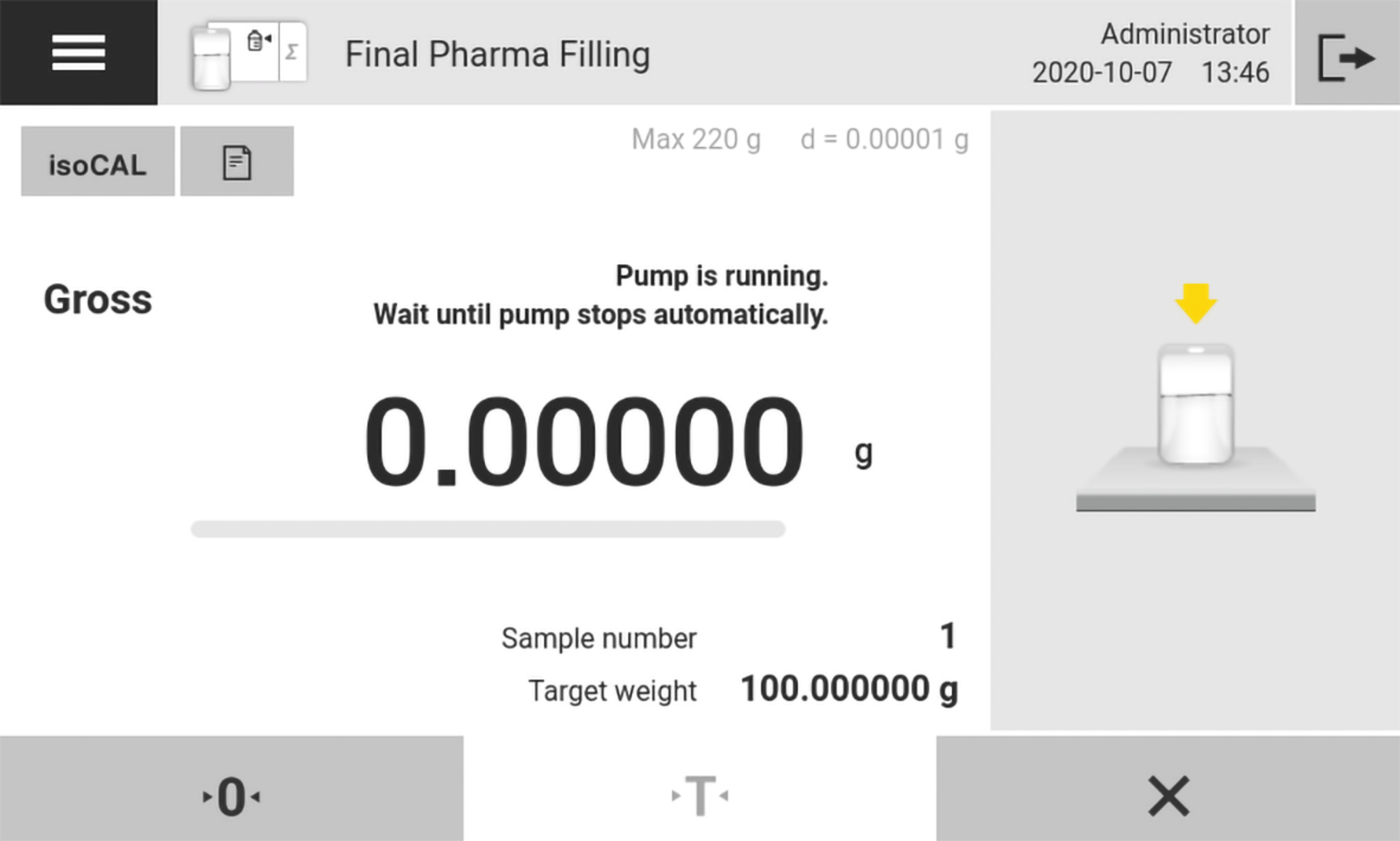This screenshot has width=1400, height=841.
Task: Open the hamburger main menu
Action: [x=78, y=53]
